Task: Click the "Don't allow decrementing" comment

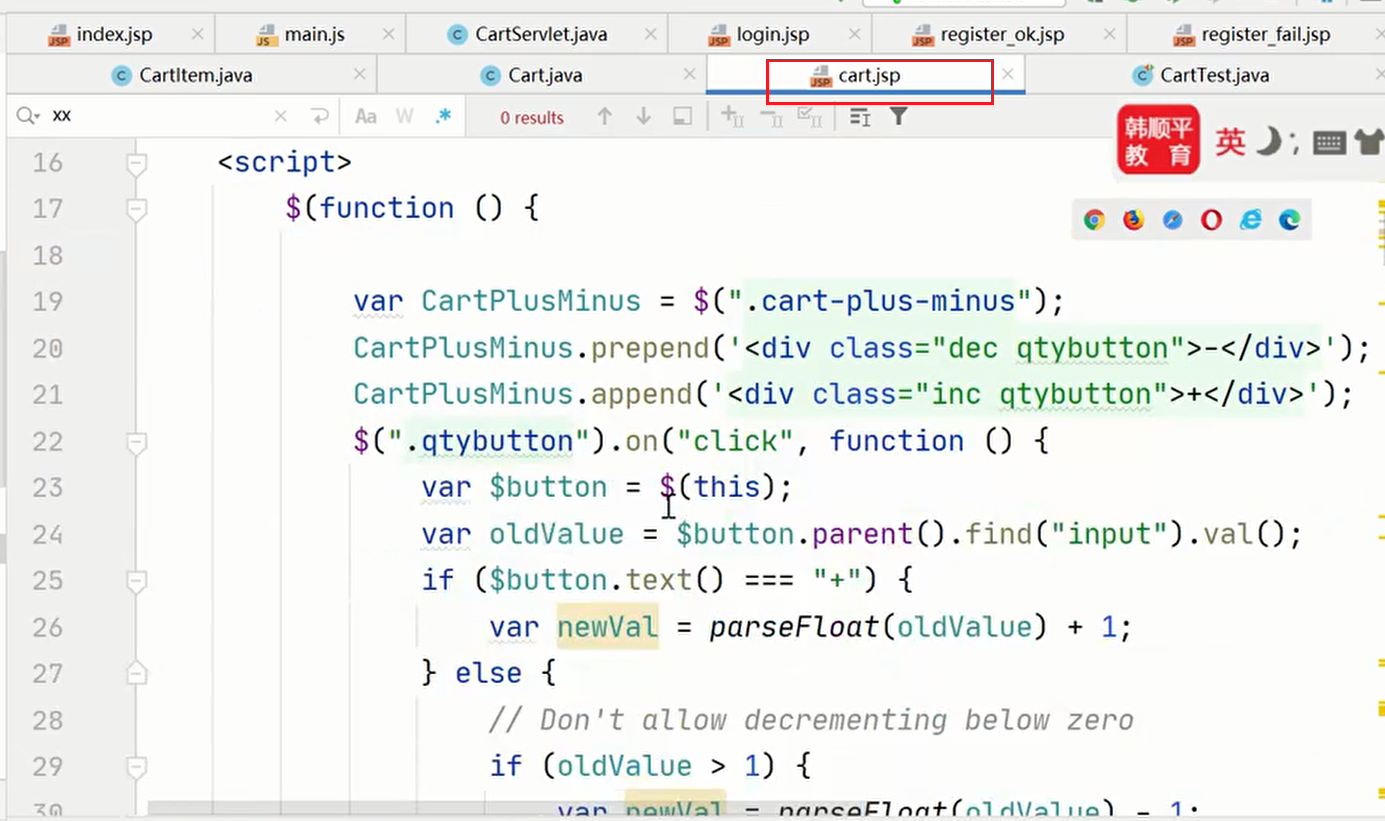Action: pos(811,719)
